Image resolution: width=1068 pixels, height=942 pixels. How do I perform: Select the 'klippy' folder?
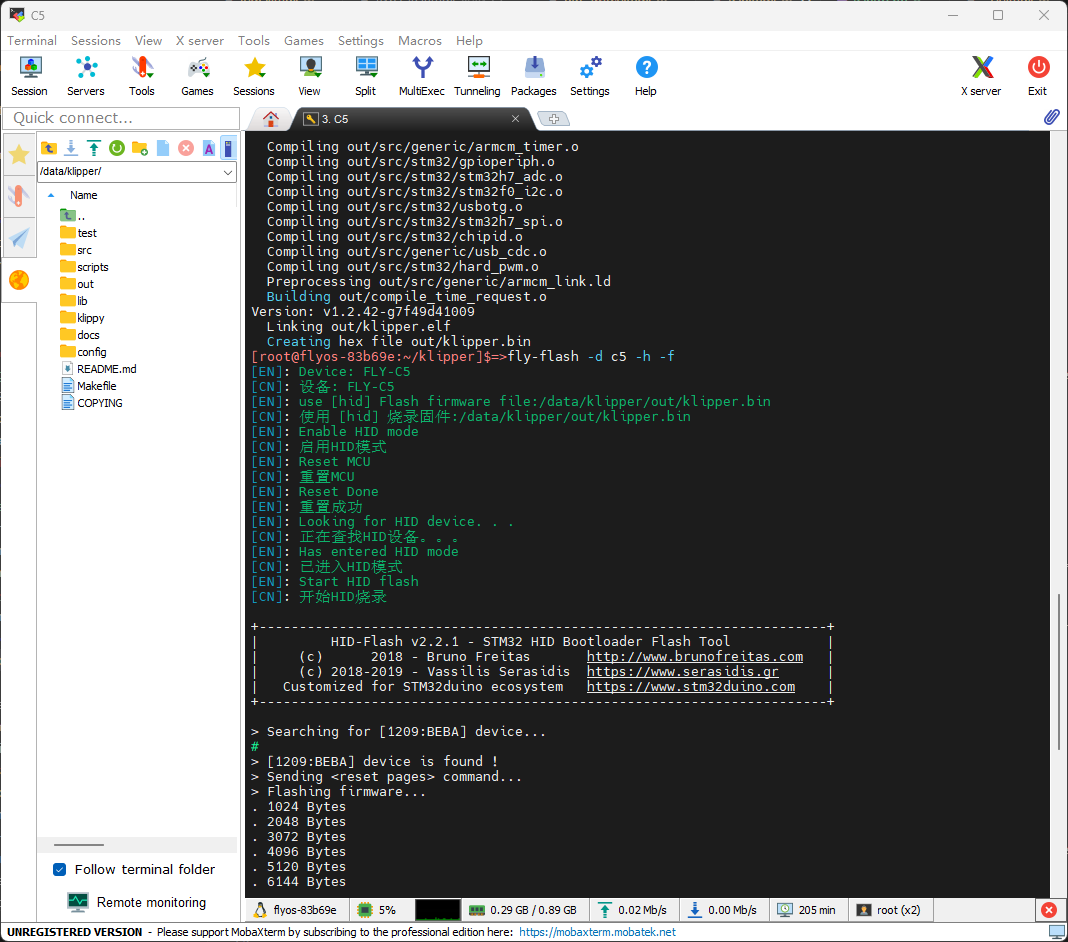[x=82, y=318]
